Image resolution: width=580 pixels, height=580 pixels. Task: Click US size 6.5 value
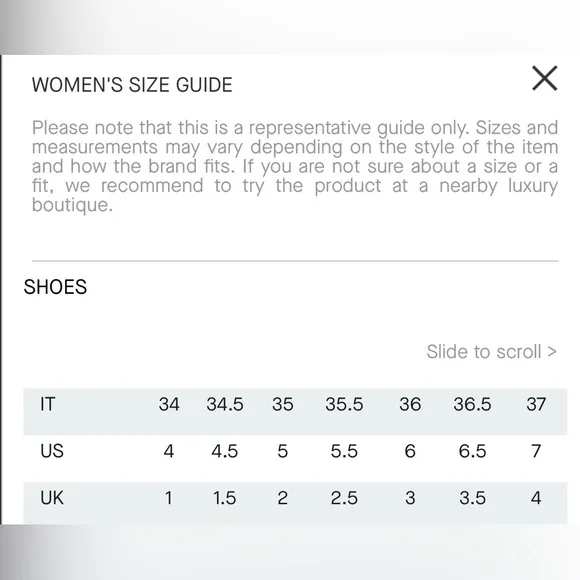[472, 451]
